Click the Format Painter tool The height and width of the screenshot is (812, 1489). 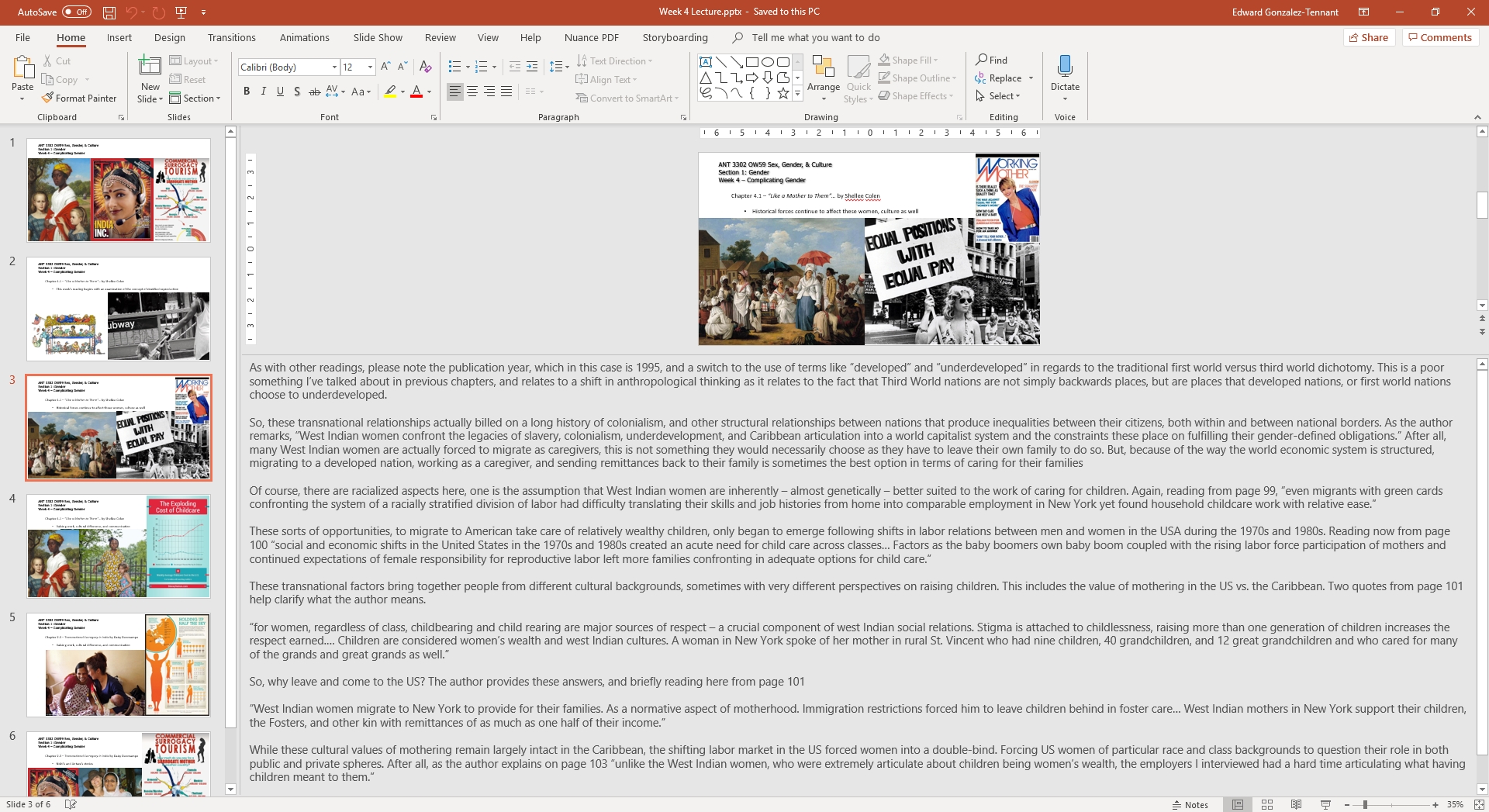[78, 98]
